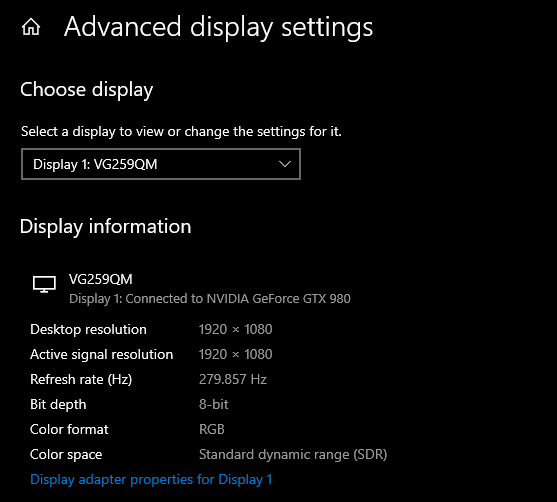The height and width of the screenshot is (502, 557).
Task: Click the 279.857 Hz refresh rate value
Action: click(233, 379)
